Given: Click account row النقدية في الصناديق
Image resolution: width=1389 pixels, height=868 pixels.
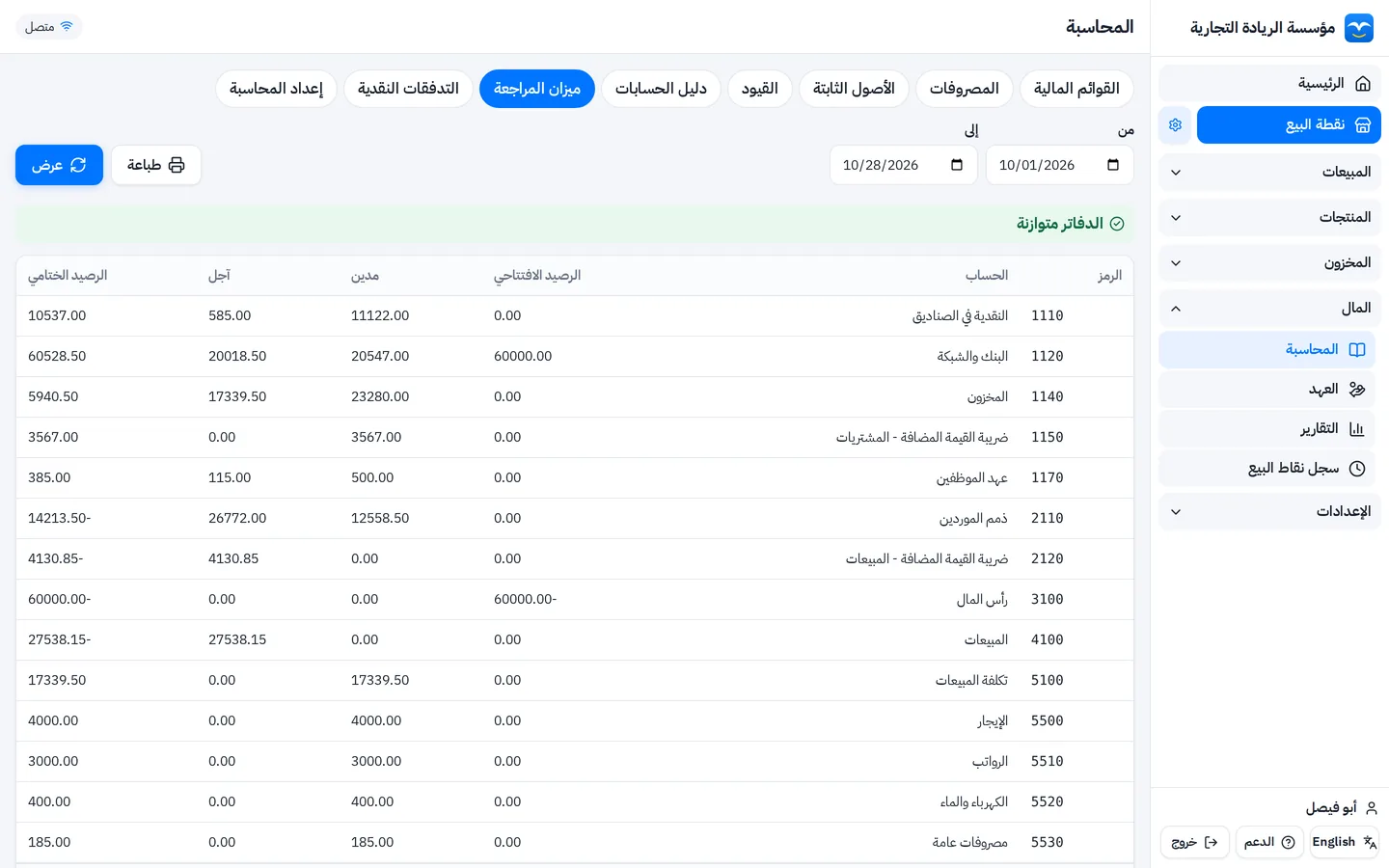Looking at the screenshot, I should click(575, 316).
